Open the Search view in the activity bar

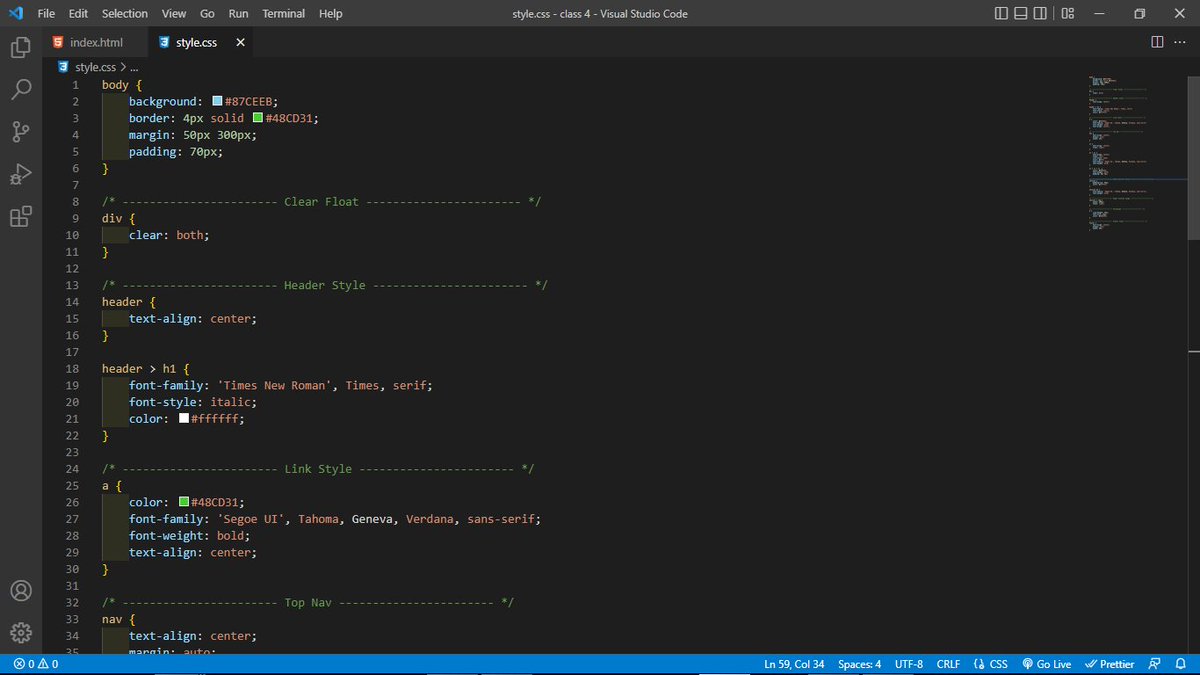pos(21,89)
